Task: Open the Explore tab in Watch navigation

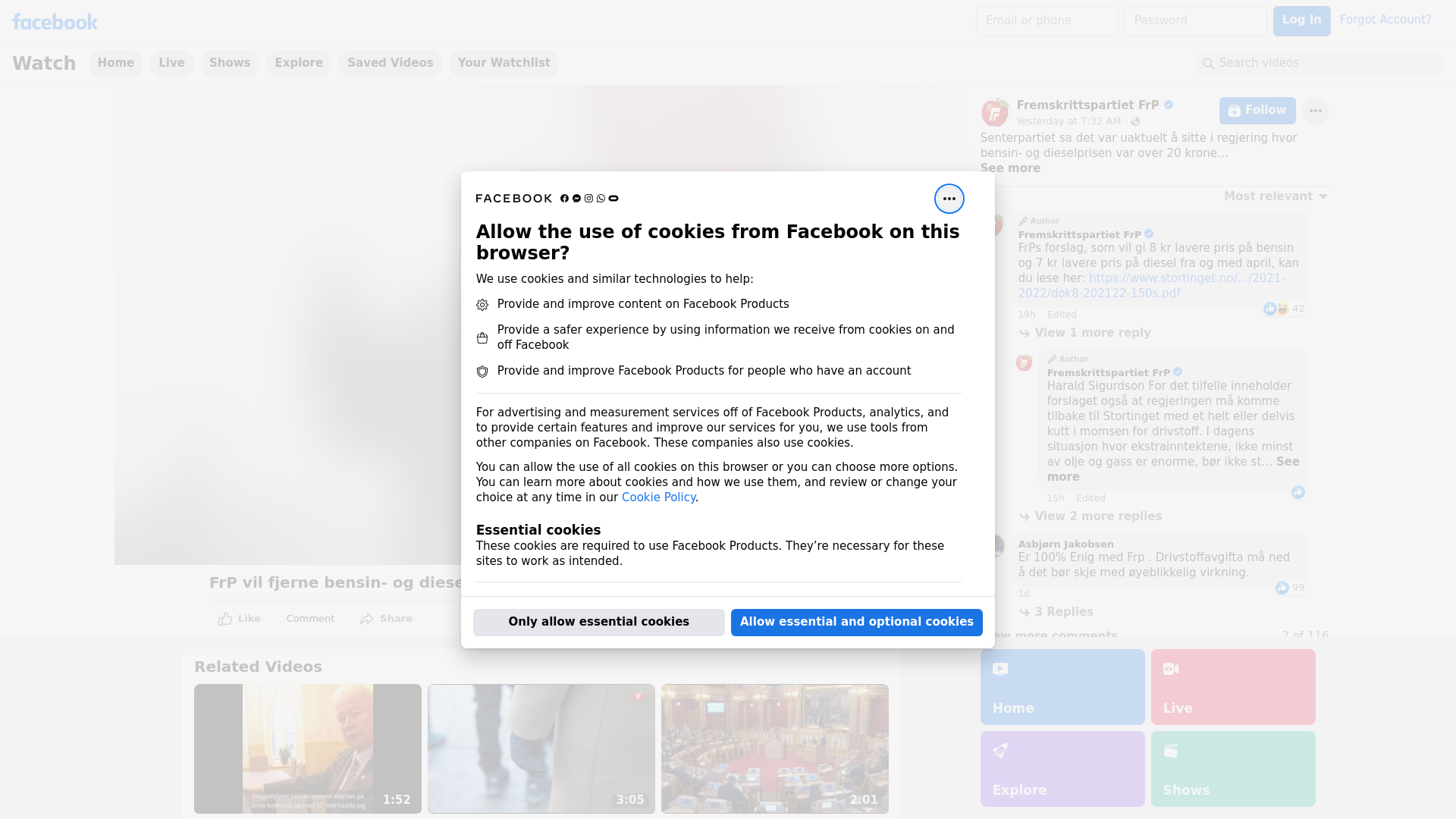Action: [x=299, y=63]
